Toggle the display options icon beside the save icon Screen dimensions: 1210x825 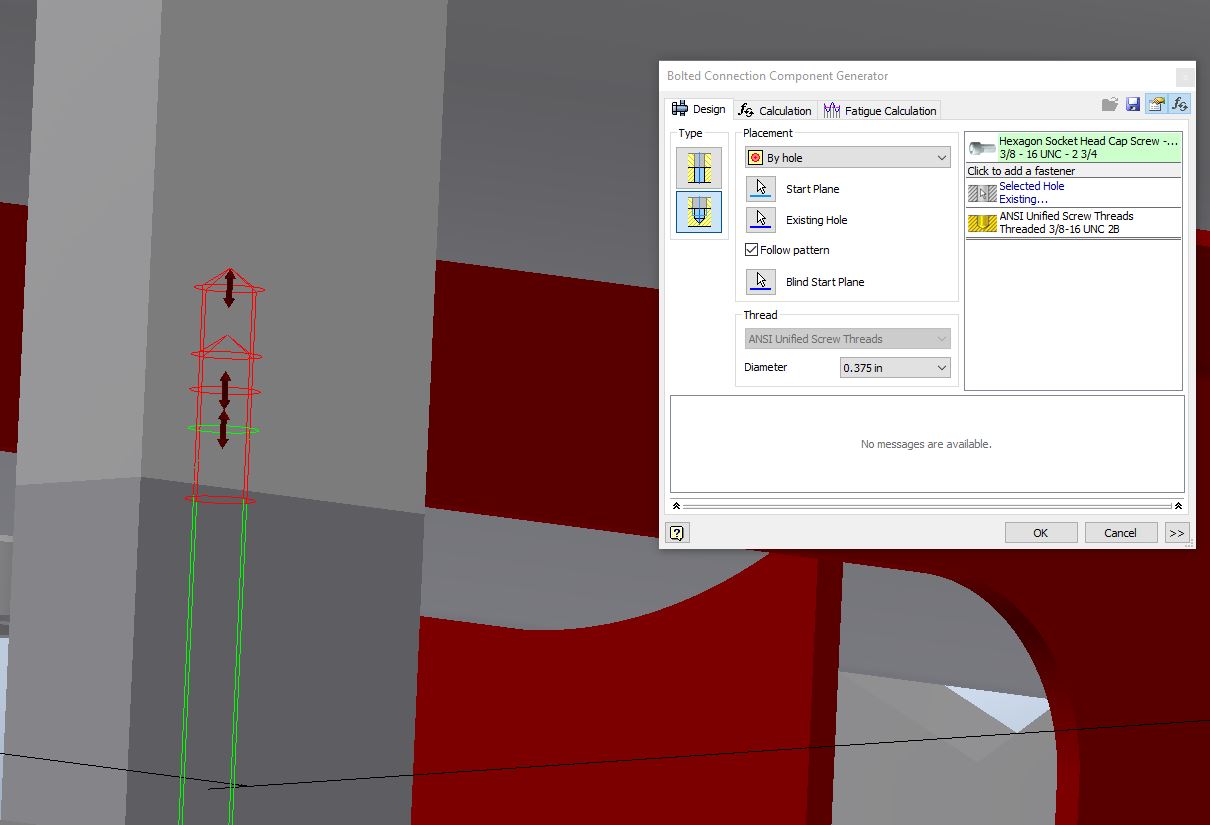click(1158, 103)
